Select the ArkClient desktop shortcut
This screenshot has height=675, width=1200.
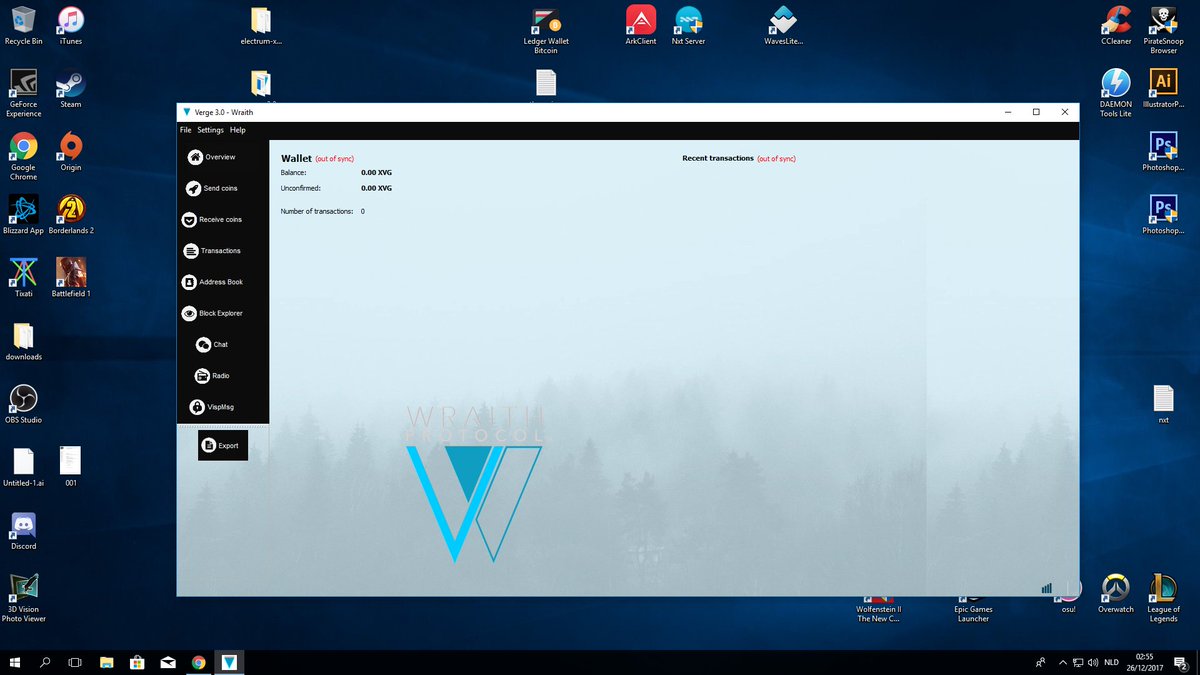pyautogui.click(x=641, y=26)
